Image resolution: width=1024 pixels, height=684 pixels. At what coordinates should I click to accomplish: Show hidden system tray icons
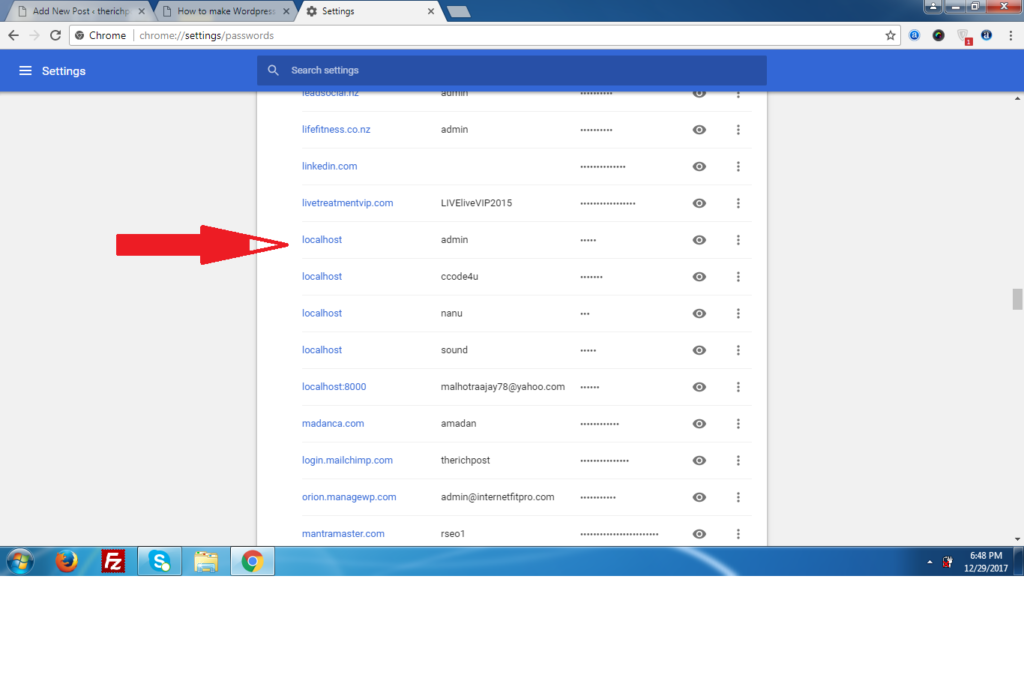coord(929,562)
